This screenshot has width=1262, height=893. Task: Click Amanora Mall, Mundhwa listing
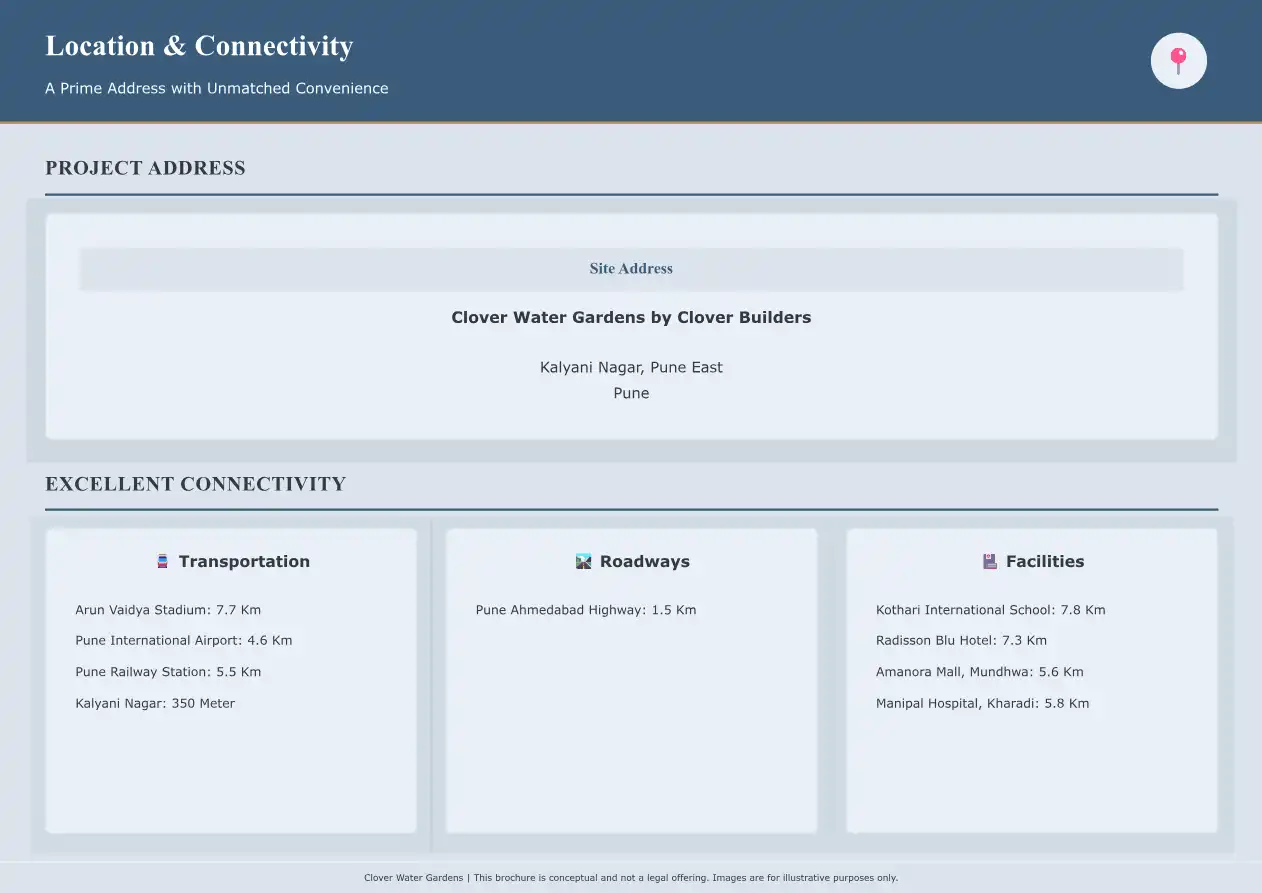(979, 672)
